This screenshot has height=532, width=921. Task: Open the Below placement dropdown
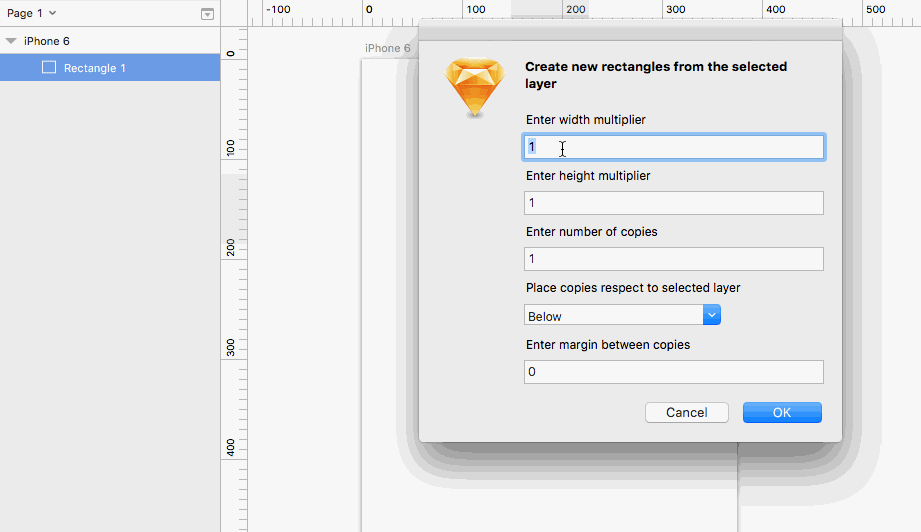pos(622,316)
